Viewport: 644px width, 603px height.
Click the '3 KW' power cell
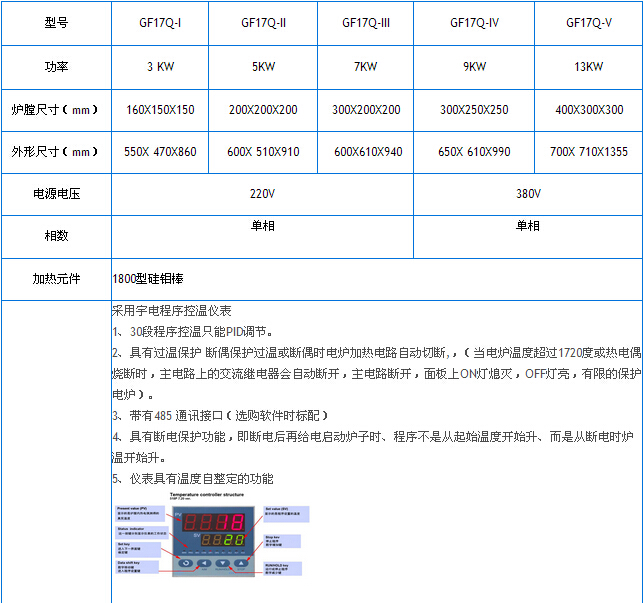click(160, 67)
